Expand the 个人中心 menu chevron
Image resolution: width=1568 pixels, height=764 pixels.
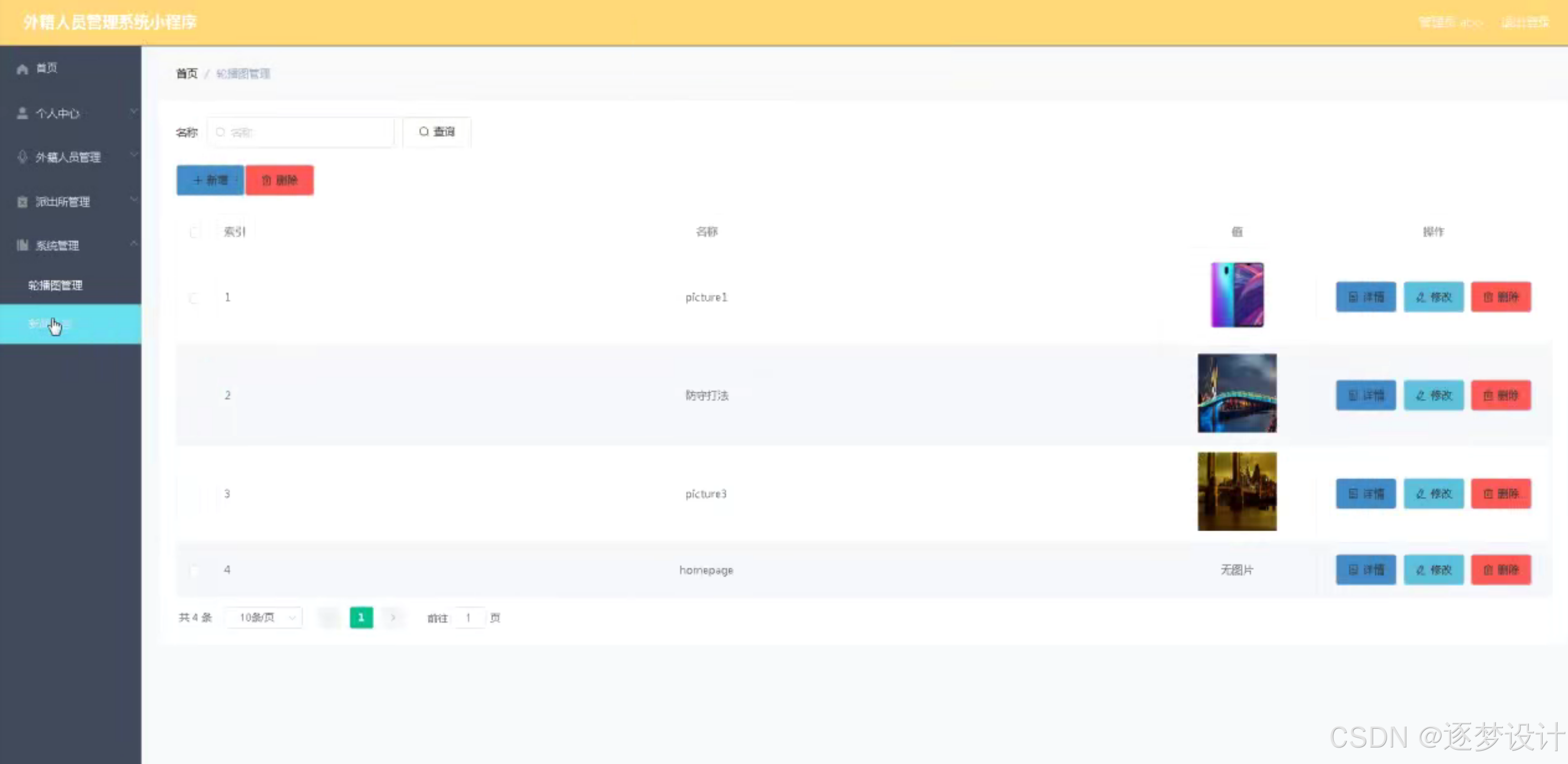(133, 112)
